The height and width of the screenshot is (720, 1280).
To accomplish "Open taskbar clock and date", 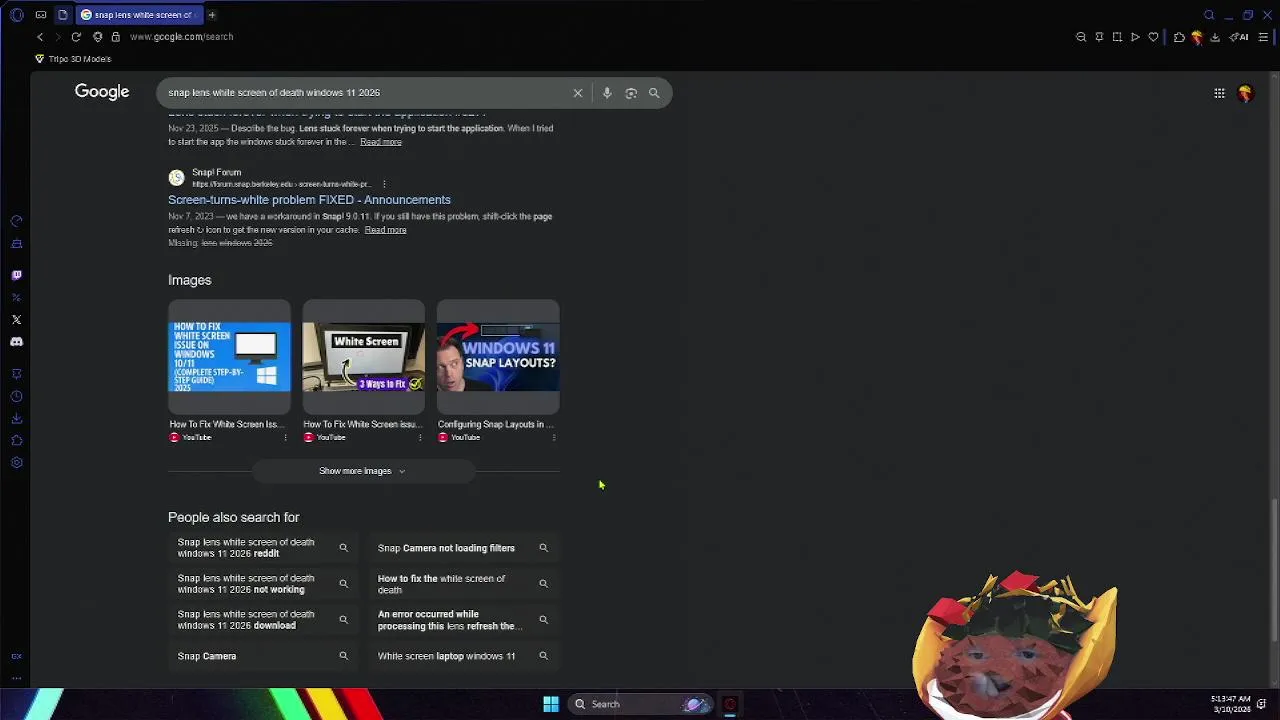I will (x=1230, y=704).
